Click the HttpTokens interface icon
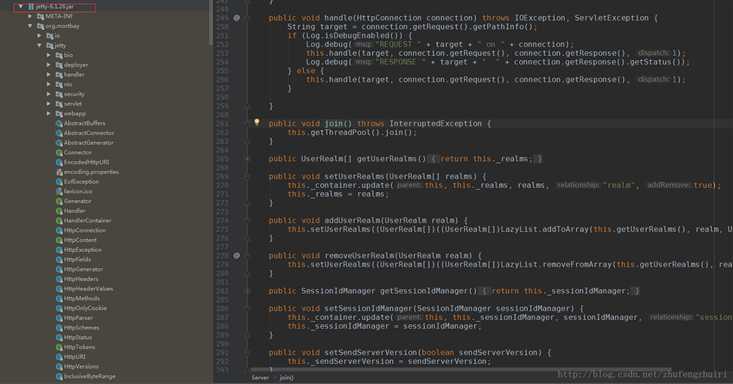The width and height of the screenshot is (733, 384). [59, 347]
